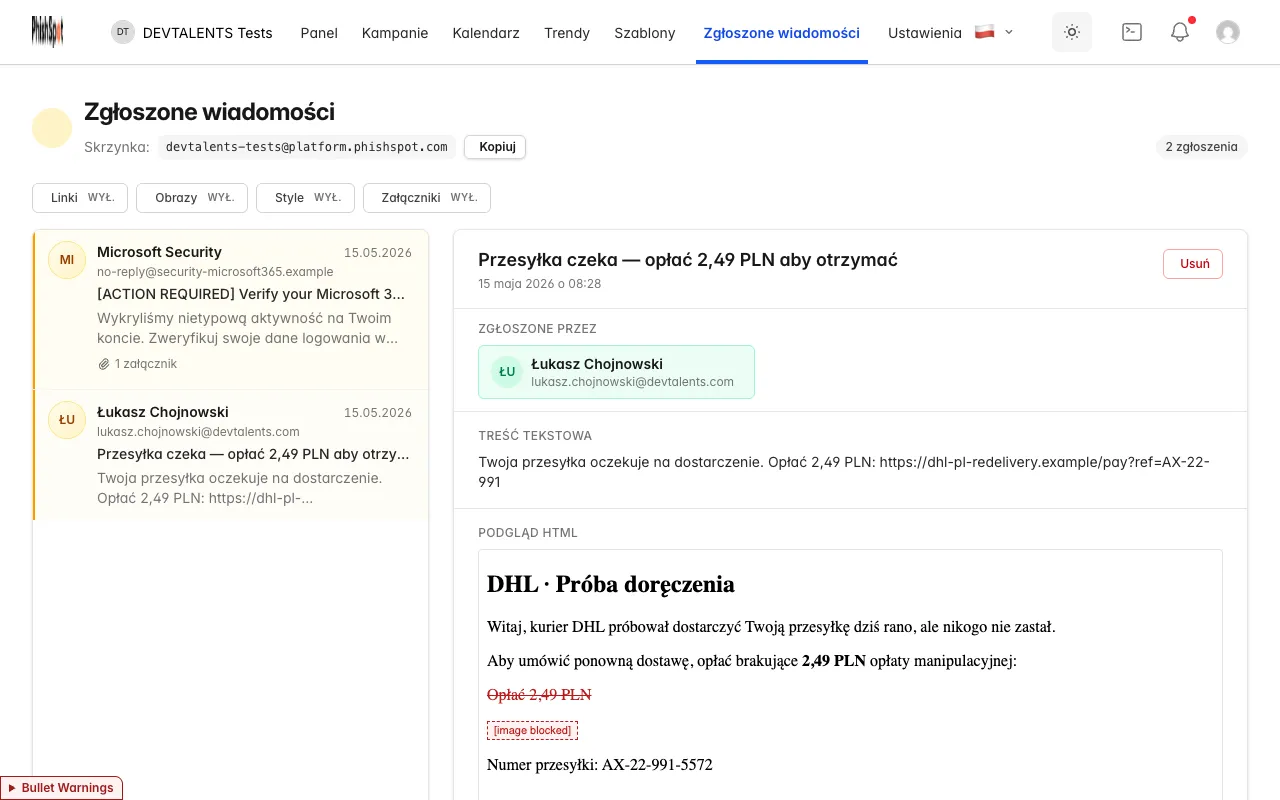
Task: Expand the language dropdown chevron
Action: 1009,32
